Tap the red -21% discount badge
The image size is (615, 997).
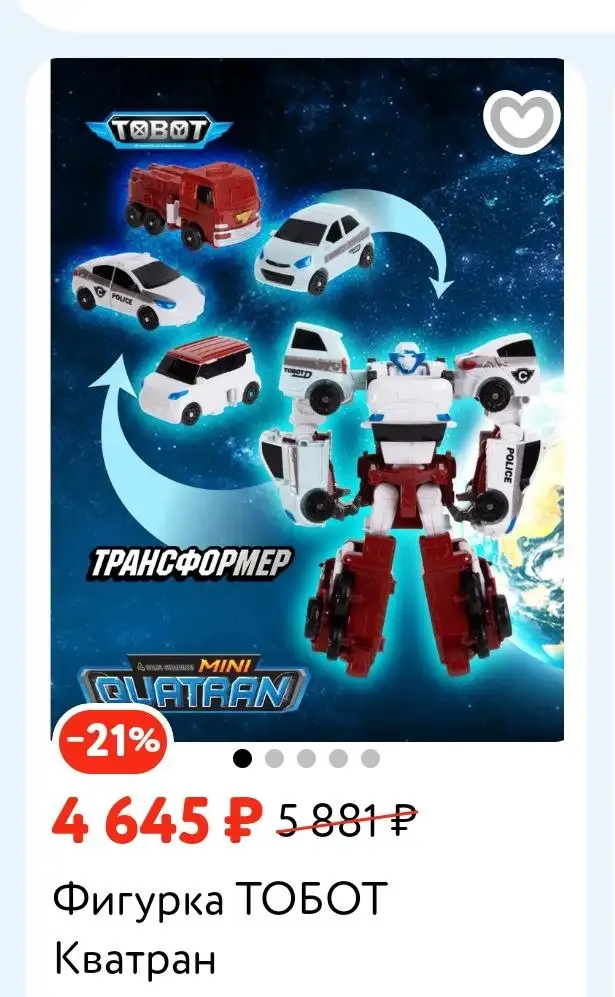(x=112, y=740)
